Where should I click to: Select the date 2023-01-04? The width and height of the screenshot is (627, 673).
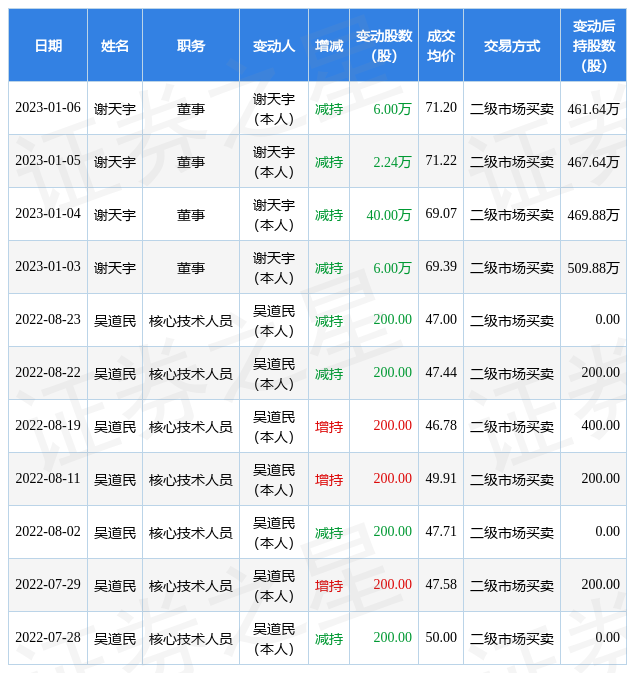48,213
